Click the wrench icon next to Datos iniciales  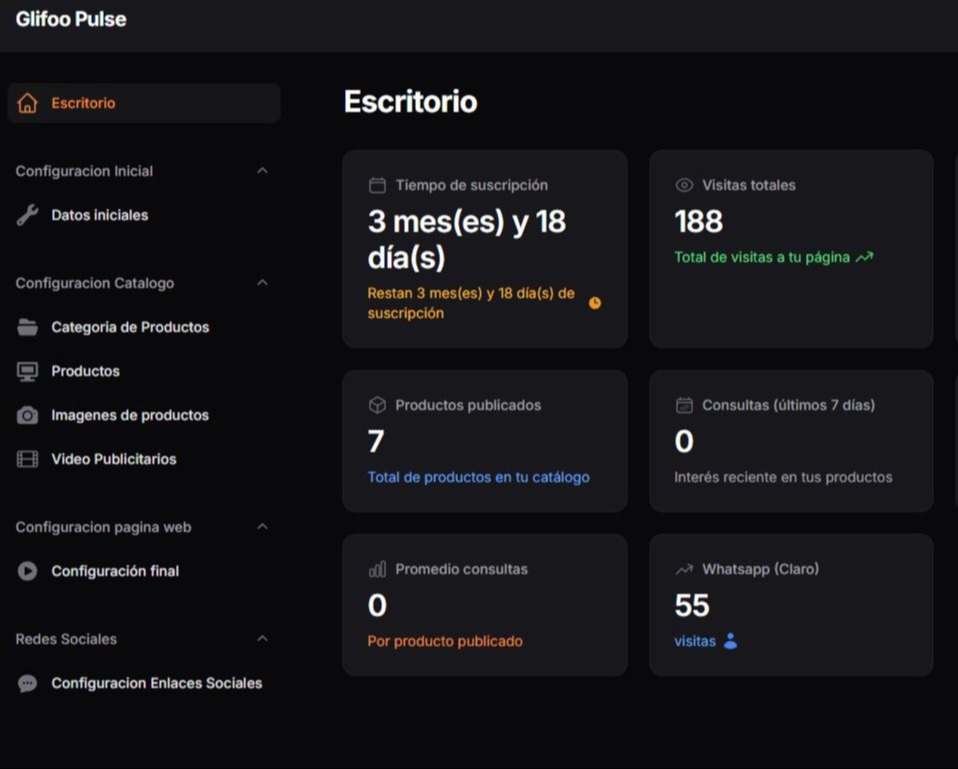click(x=27, y=214)
